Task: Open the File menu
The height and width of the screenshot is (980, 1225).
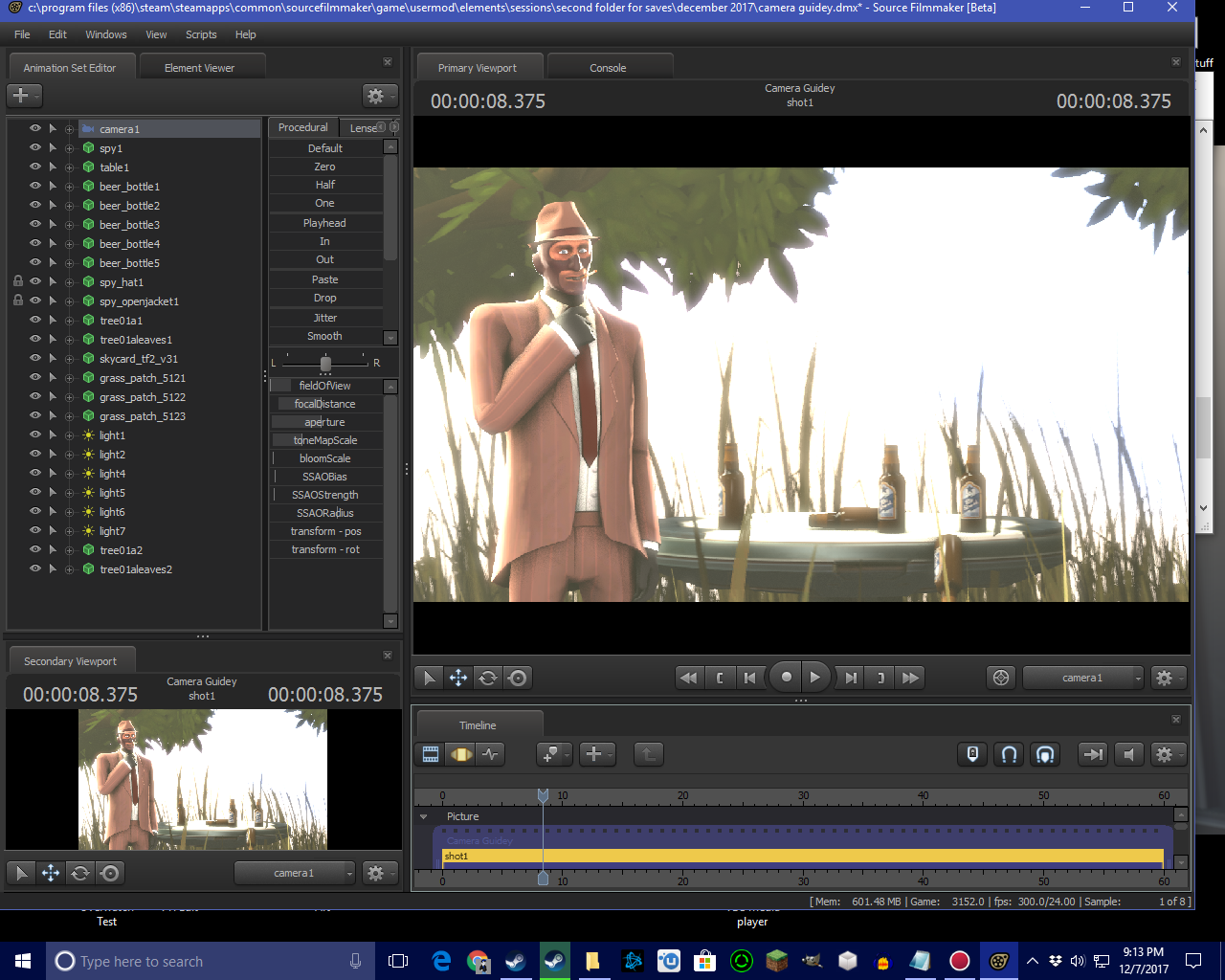Action: [22, 34]
